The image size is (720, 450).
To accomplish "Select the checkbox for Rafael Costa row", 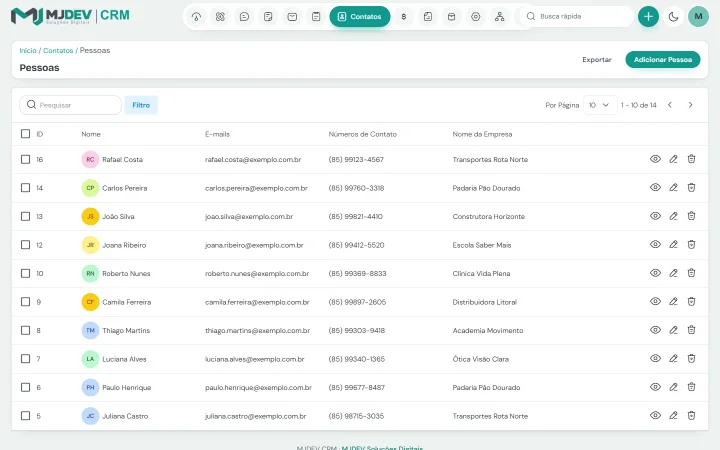I will pyautogui.click(x=25, y=159).
